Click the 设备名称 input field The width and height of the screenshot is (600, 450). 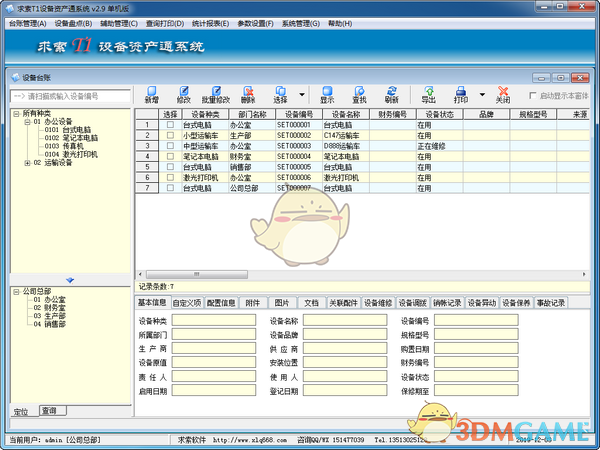tap(345, 321)
